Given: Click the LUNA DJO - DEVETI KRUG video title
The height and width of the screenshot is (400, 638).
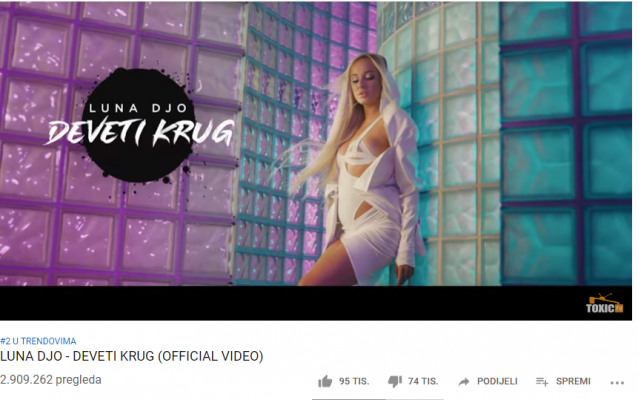Looking at the screenshot, I should coord(132,356).
